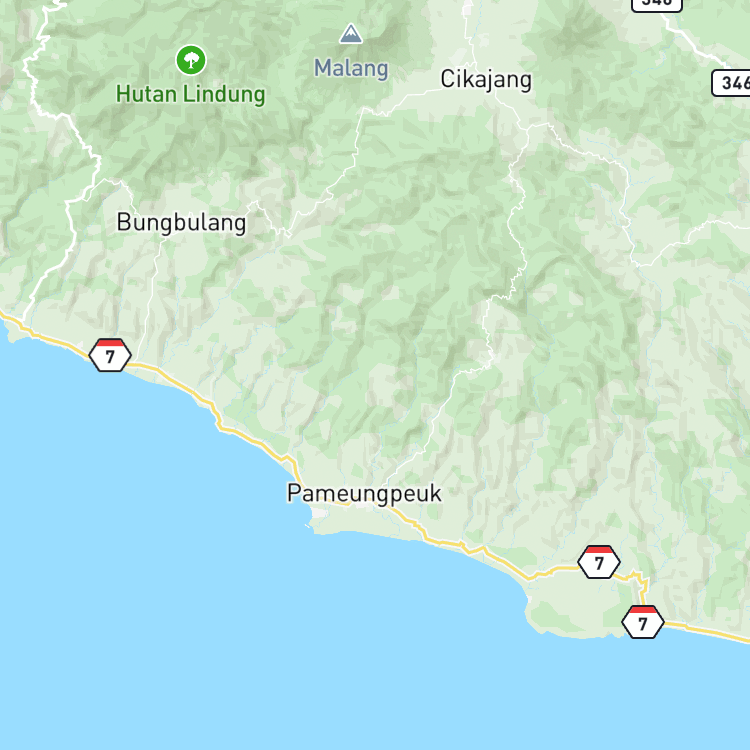Click route 7 shield just above the southeasternmost one
Viewport: 750px width, 750px height.
click(x=599, y=562)
